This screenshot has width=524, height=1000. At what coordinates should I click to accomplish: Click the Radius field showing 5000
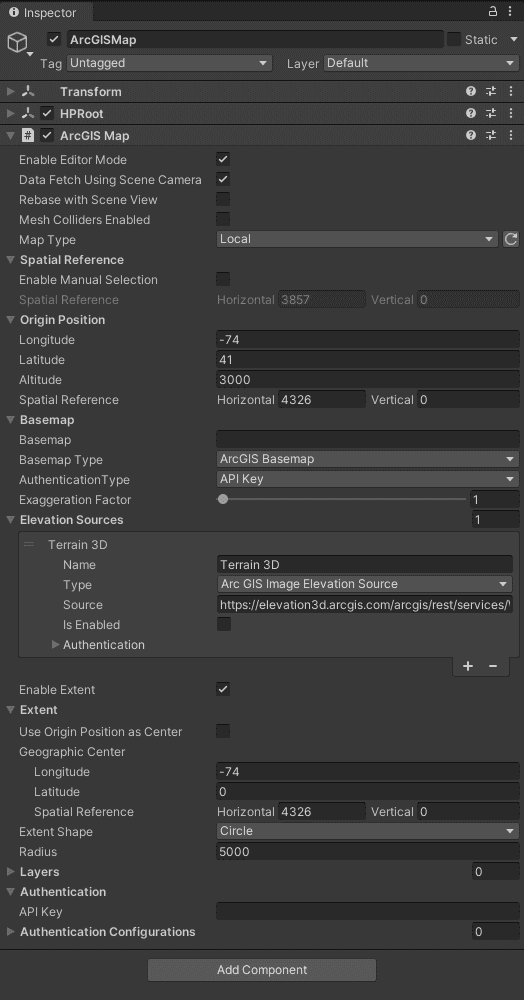pos(368,852)
